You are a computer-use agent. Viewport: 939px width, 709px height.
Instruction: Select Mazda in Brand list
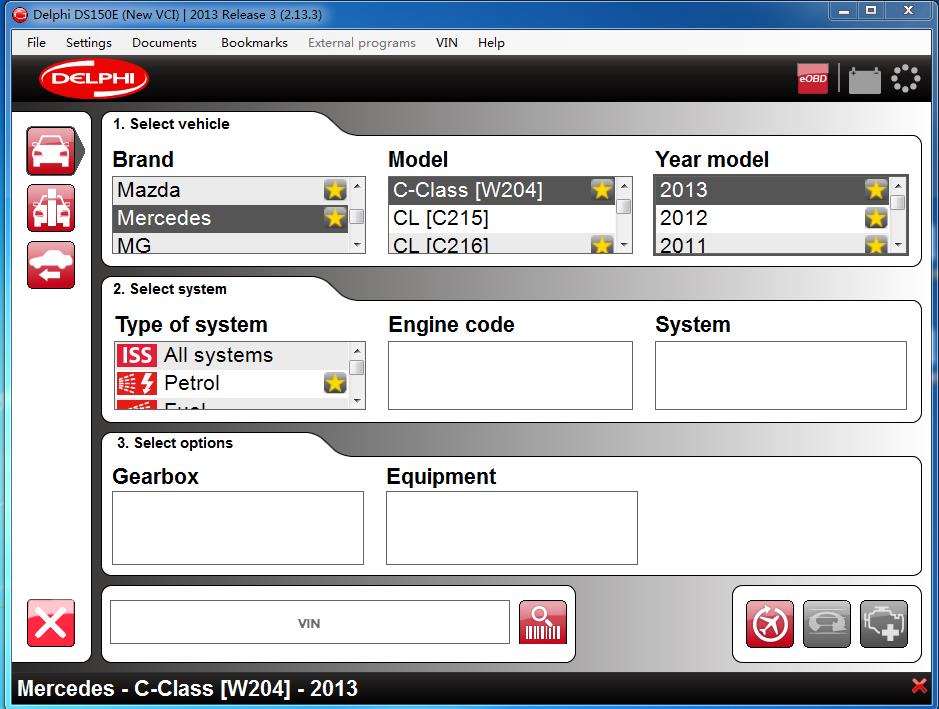231,190
